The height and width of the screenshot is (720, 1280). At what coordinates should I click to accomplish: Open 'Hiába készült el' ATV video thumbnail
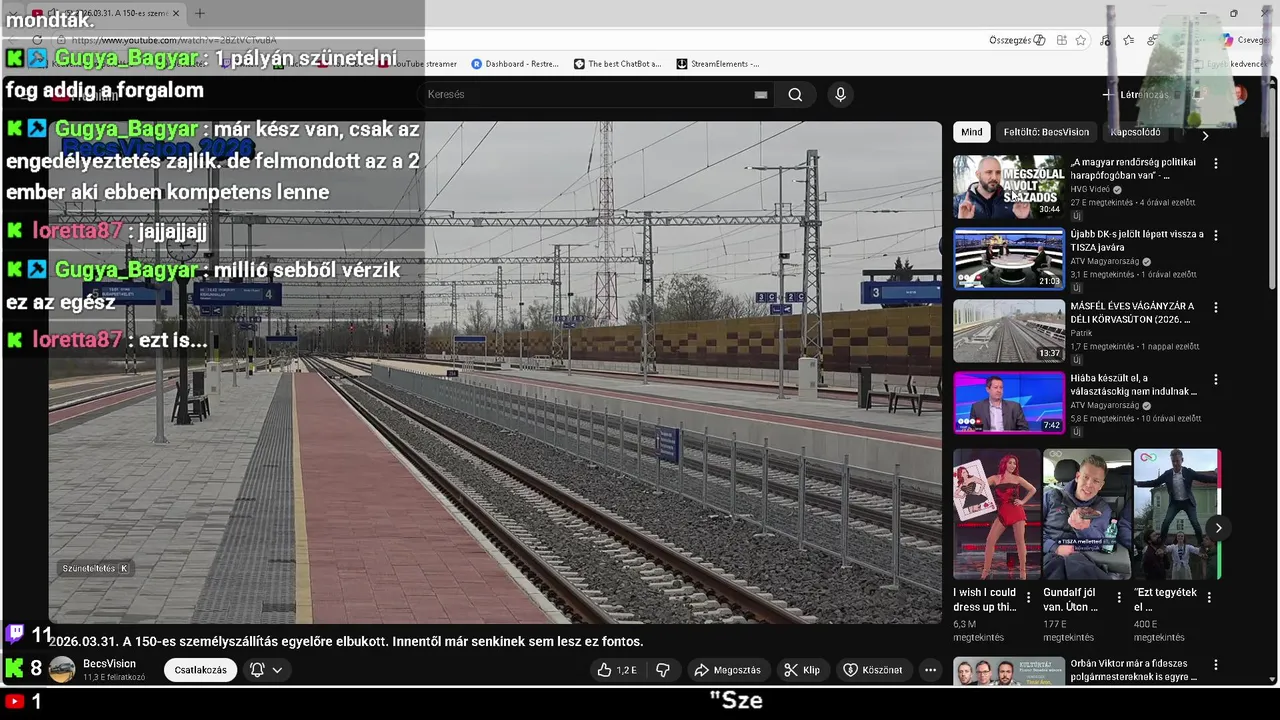click(1008, 402)
